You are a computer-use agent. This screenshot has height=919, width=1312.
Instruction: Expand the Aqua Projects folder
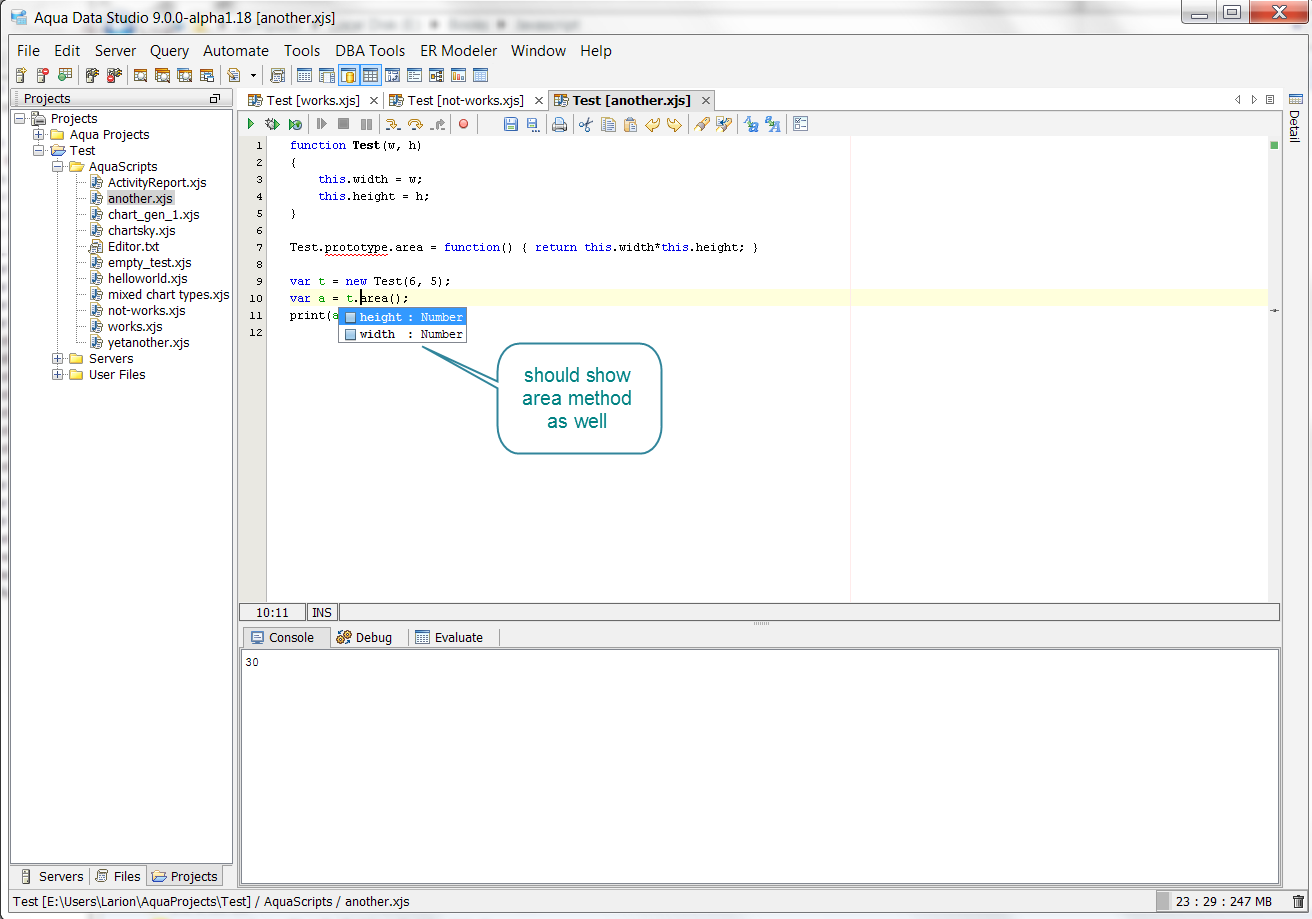39,135
